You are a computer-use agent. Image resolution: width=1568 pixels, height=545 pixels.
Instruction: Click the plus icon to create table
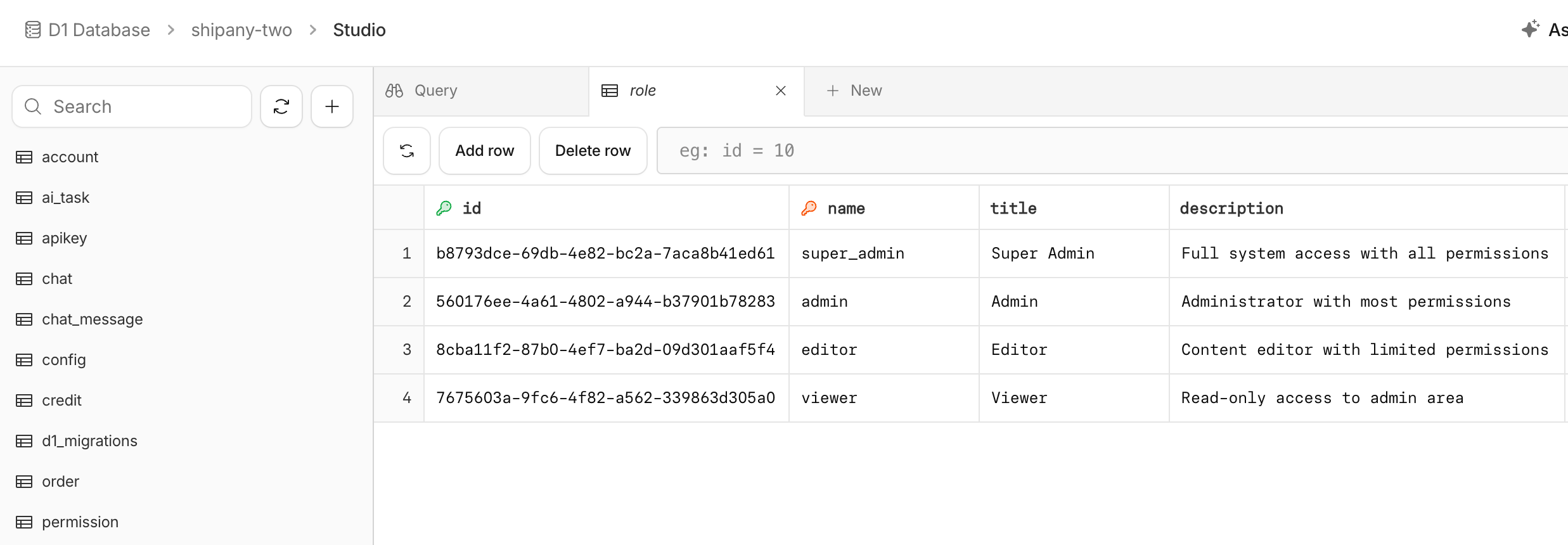(332, 106)
